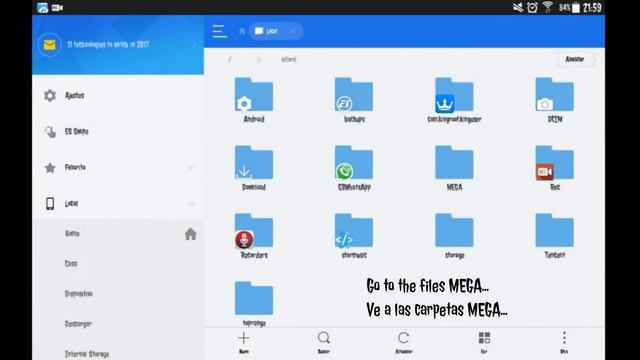Open the More three-dot menu

[x=564, y=342]
